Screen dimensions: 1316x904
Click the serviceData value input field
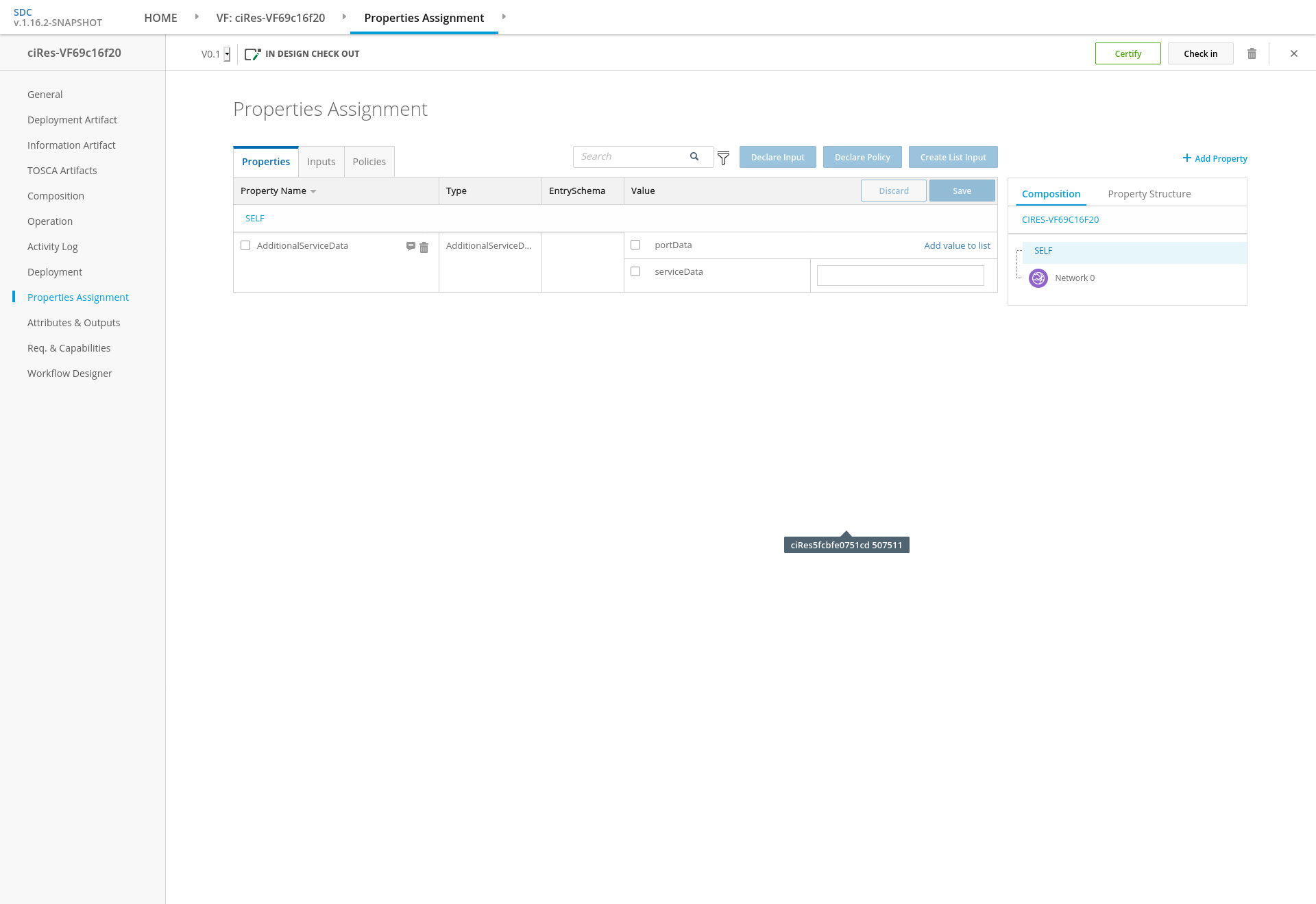[x=900, y=276]
